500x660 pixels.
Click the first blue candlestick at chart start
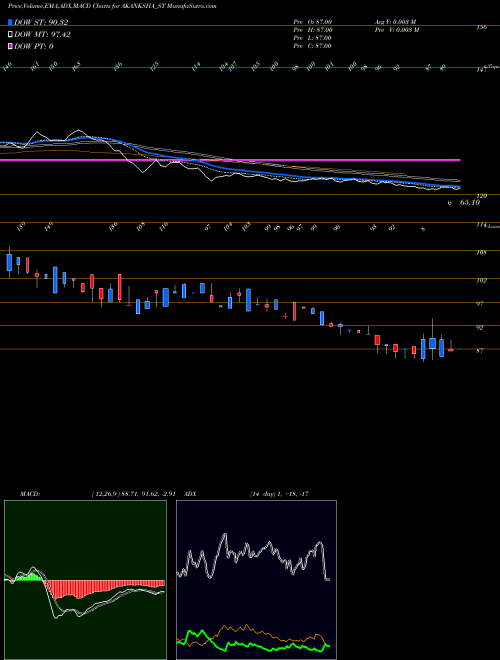point(9,262)
